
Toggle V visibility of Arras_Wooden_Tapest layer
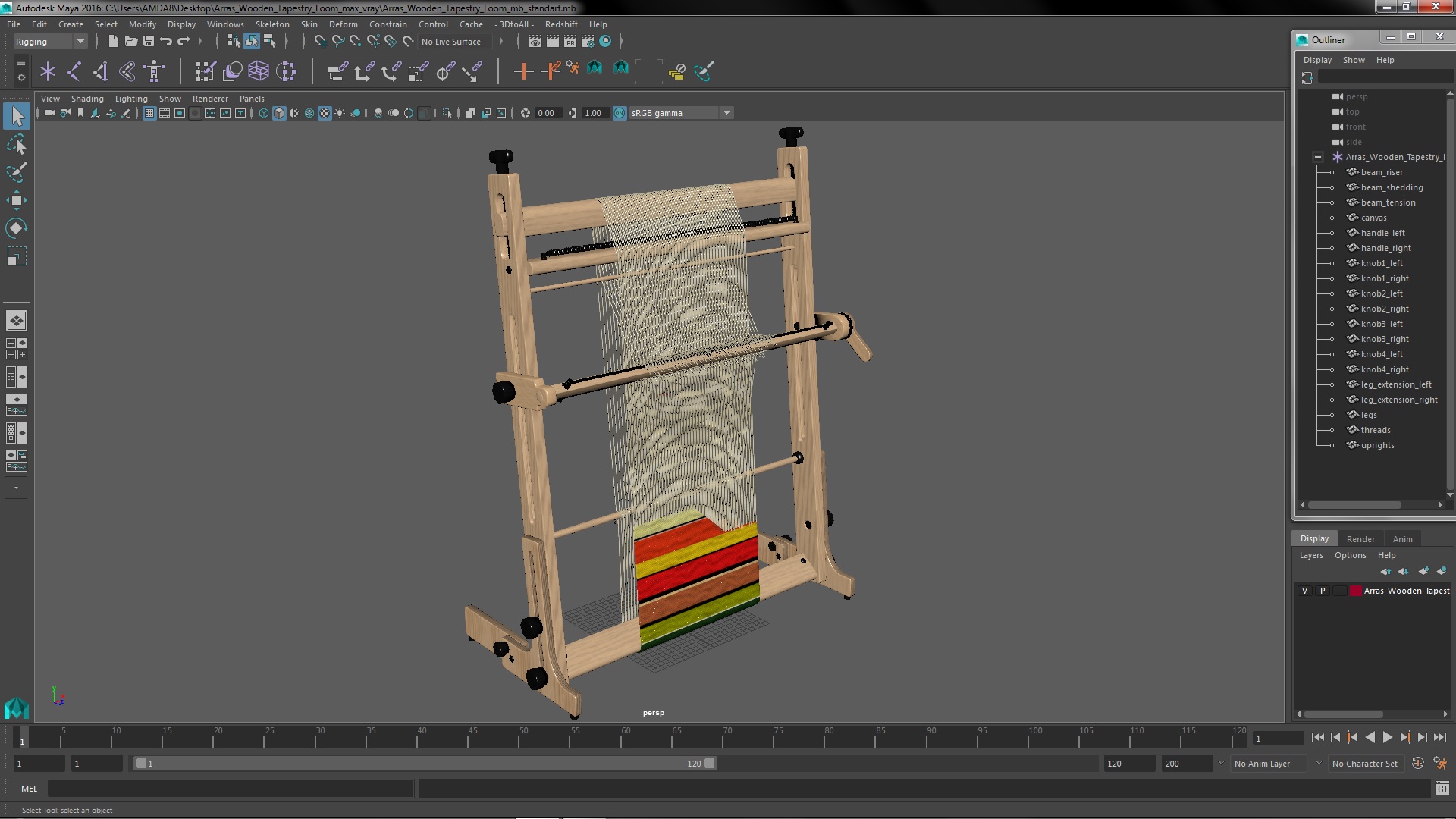[1304, 591]
